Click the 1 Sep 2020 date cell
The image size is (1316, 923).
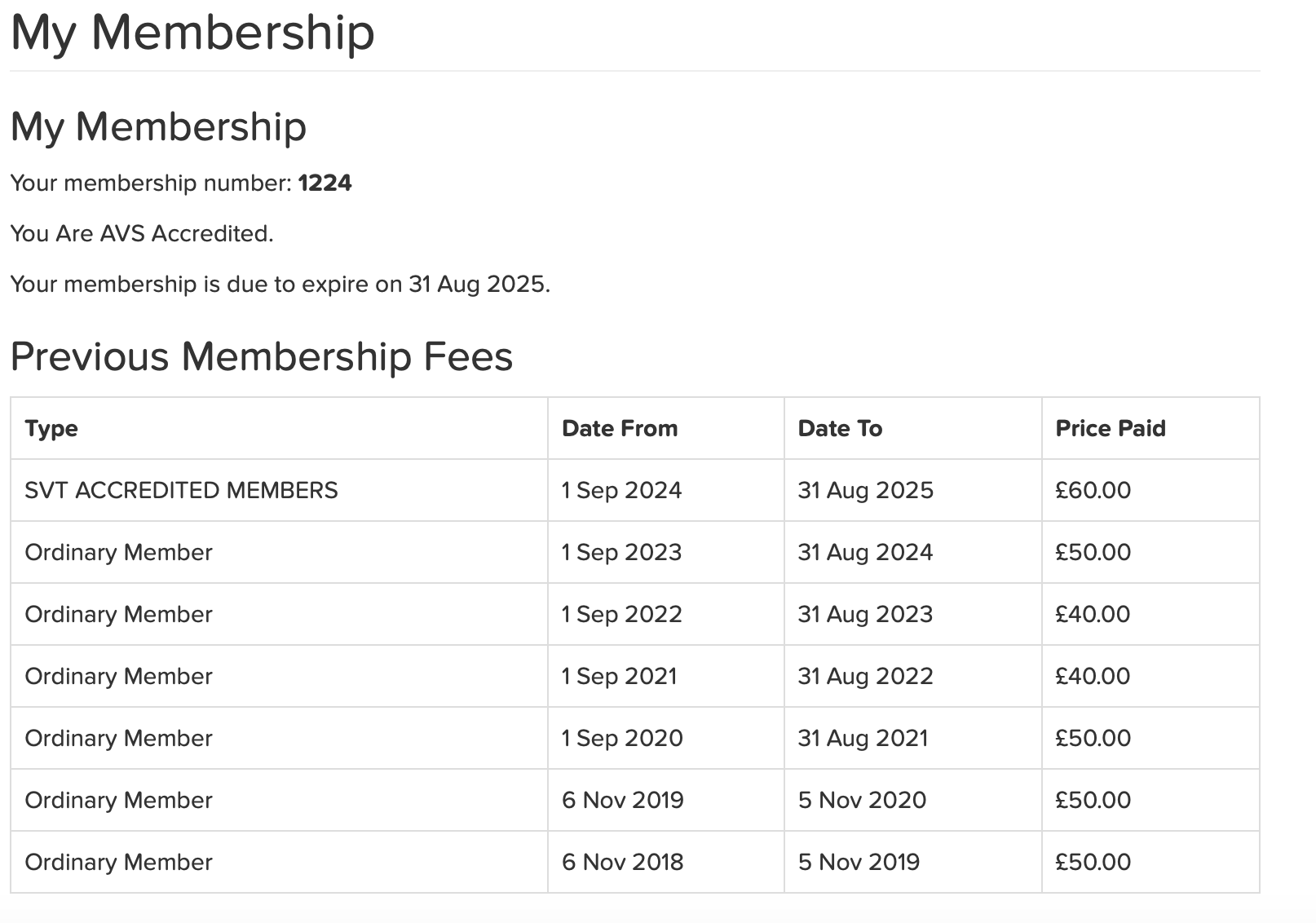[622, 739]
